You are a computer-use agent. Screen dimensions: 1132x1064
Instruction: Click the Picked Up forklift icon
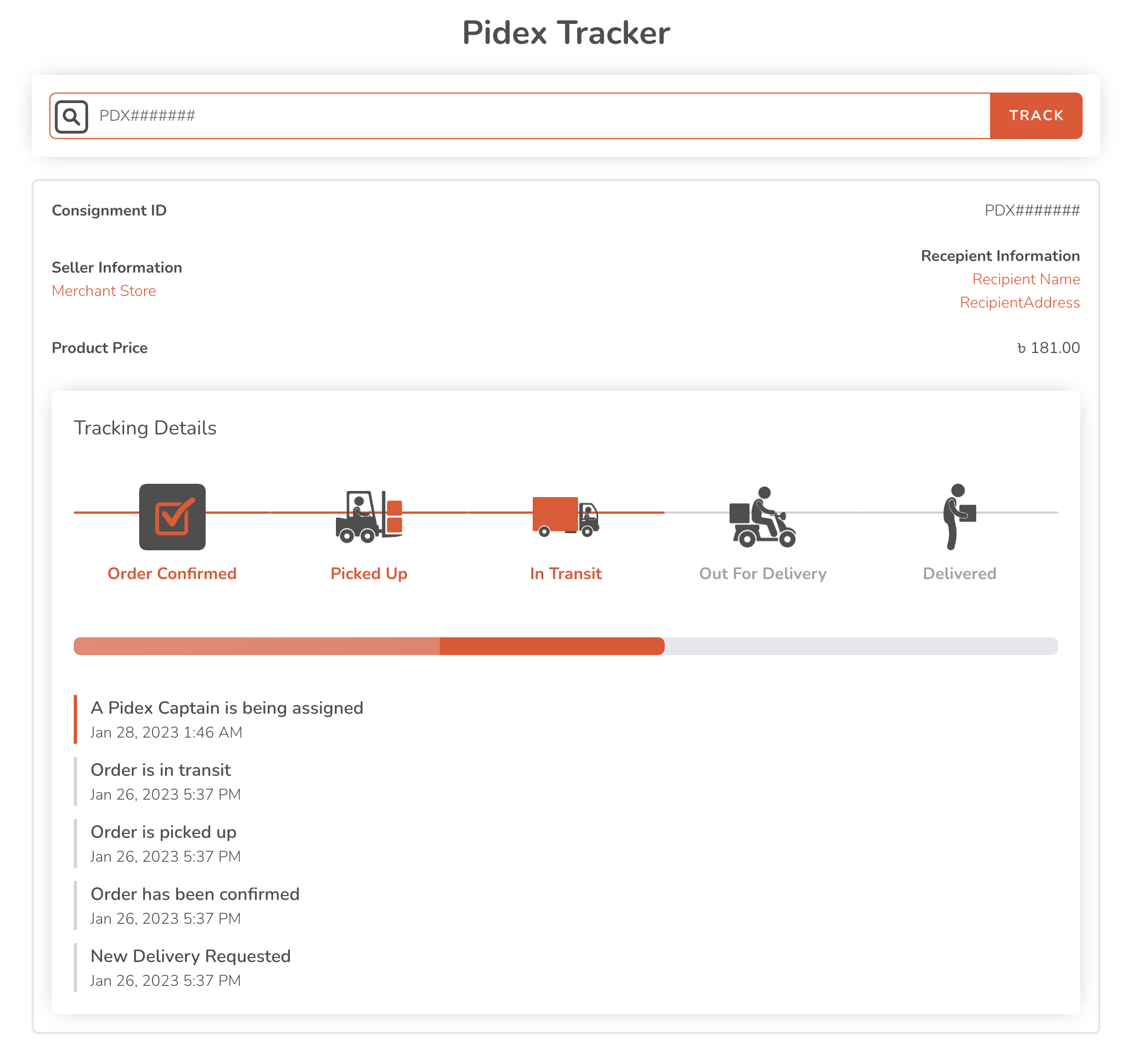369,517
